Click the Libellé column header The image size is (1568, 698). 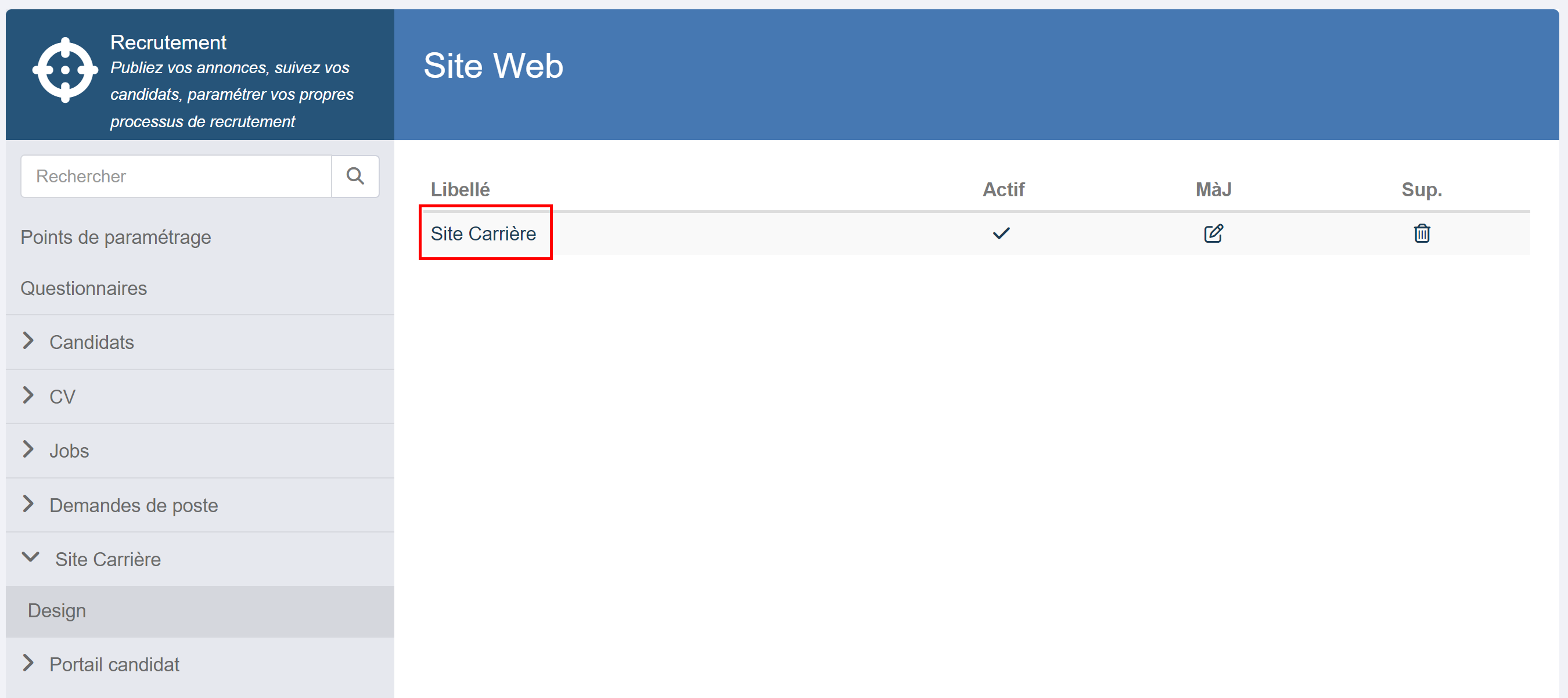[x=460, y=190]
